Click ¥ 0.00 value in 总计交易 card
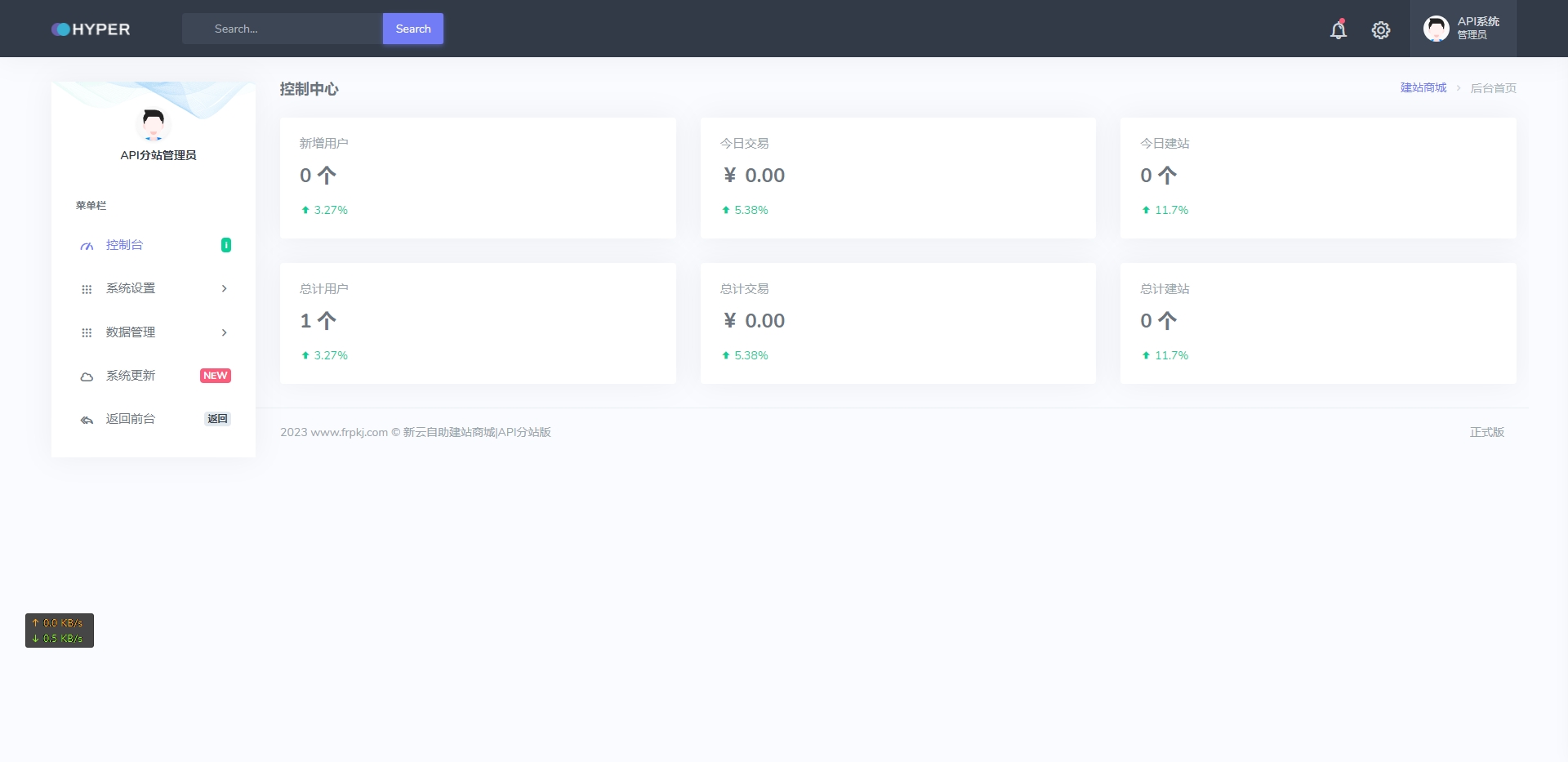The width and height of the screenshot is (1568, 762). click(x=754, y=321)
